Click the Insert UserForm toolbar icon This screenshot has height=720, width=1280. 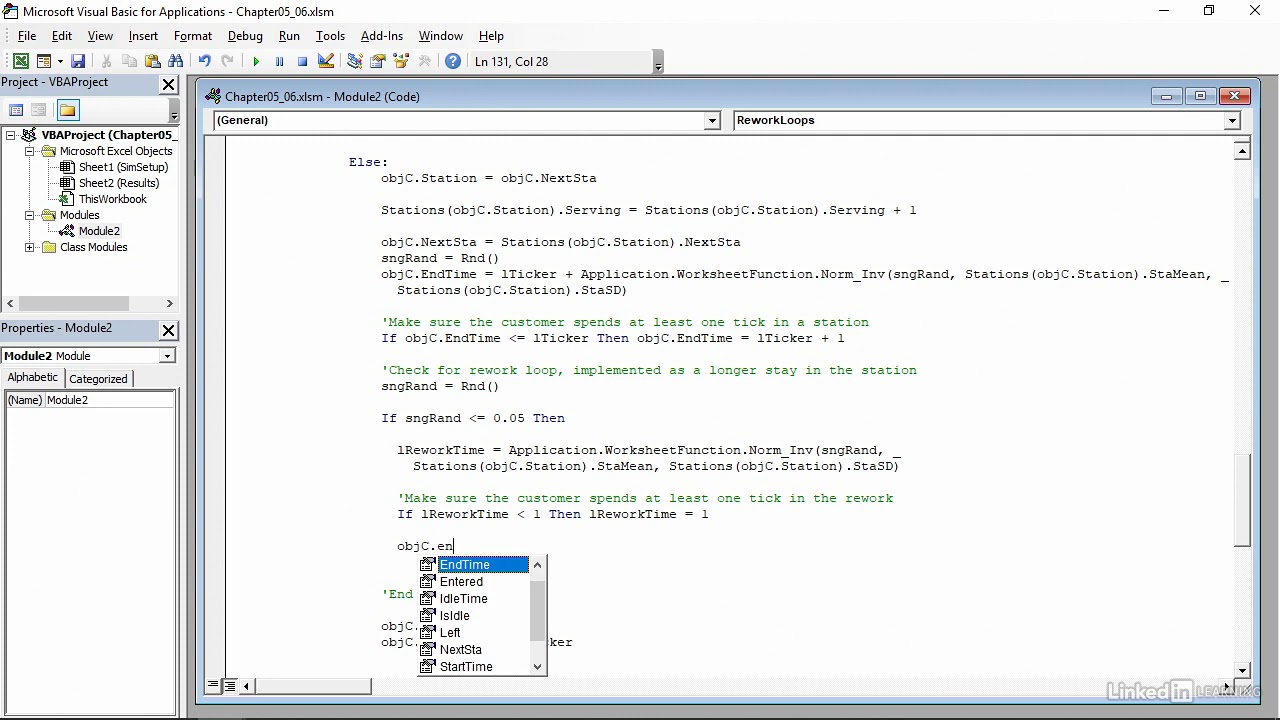[x=44, y=61]
